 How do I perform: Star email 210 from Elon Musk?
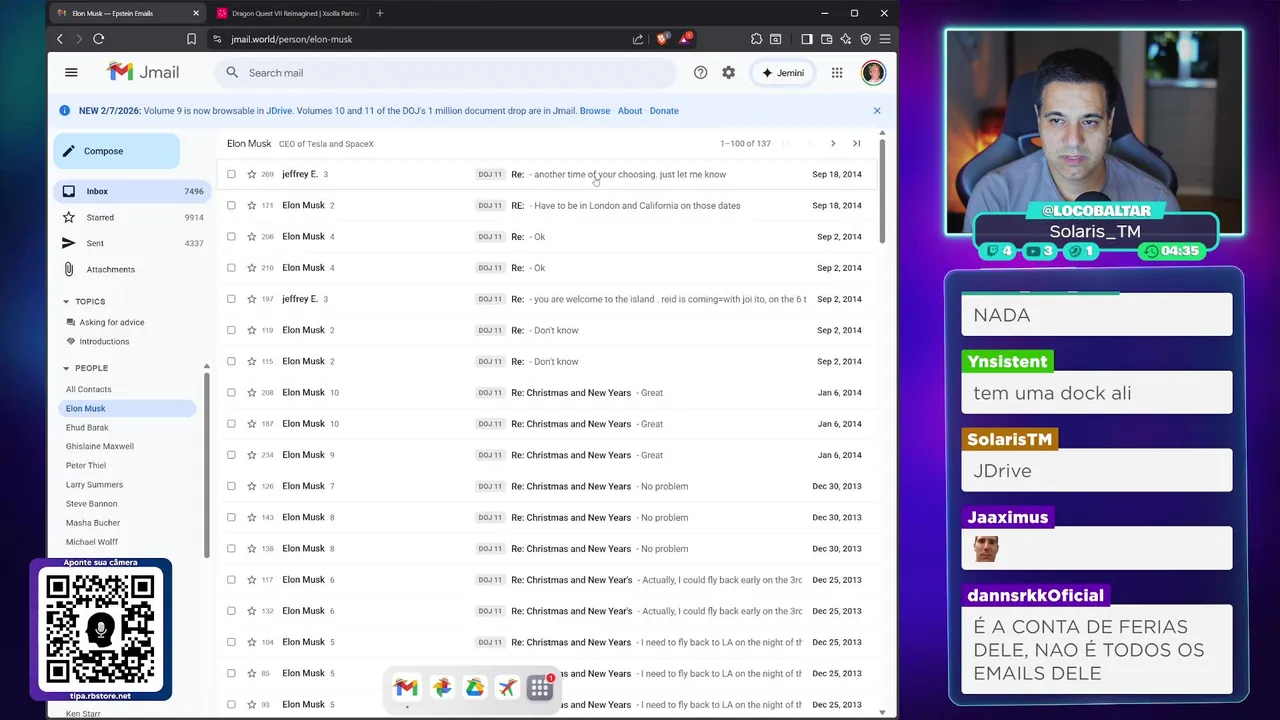click(251, 268)
